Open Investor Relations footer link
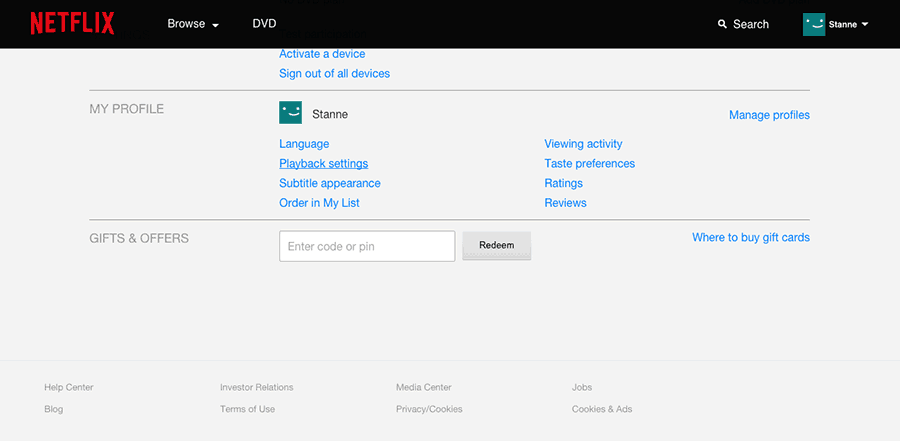 click(257, 388)
